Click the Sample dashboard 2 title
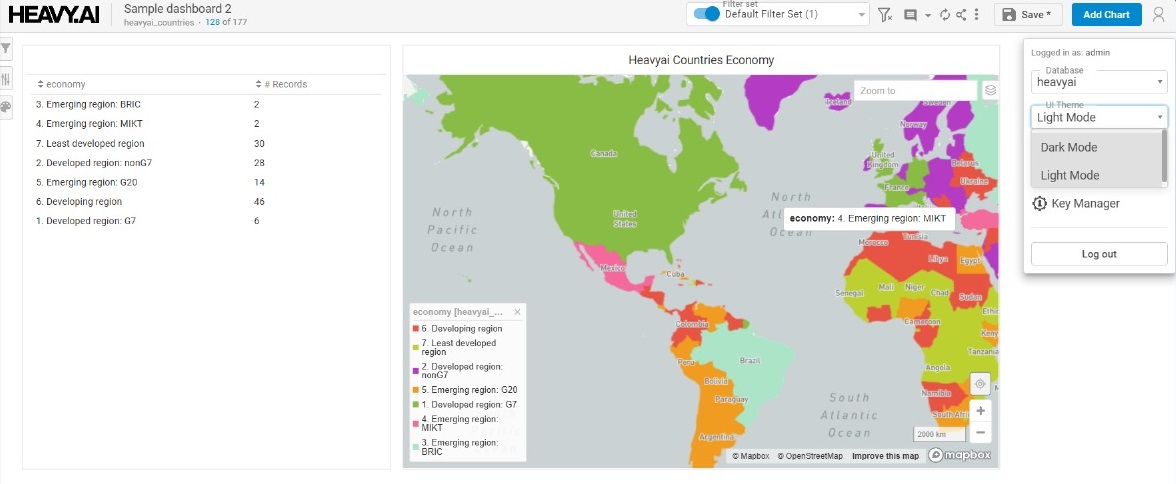 coord(178,9)
